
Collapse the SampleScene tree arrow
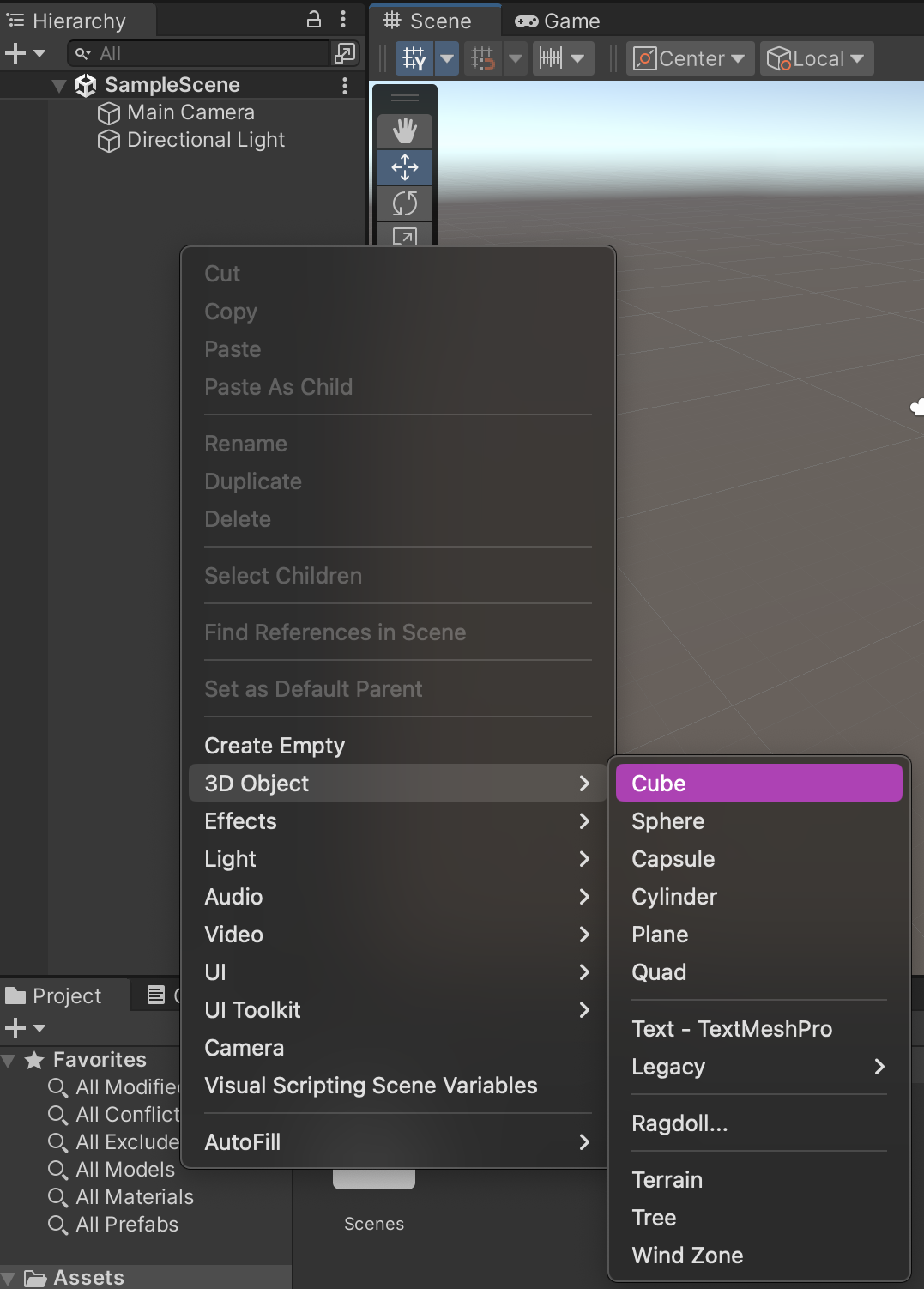point(59,86)
